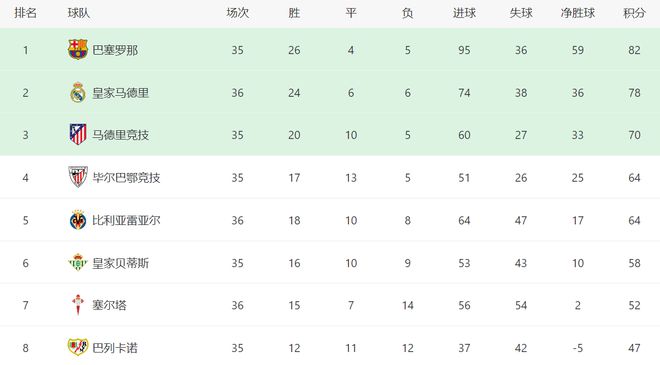
Task: Open team link 马德里竞技
Action: pyautogui.click(x=120, y=135)
